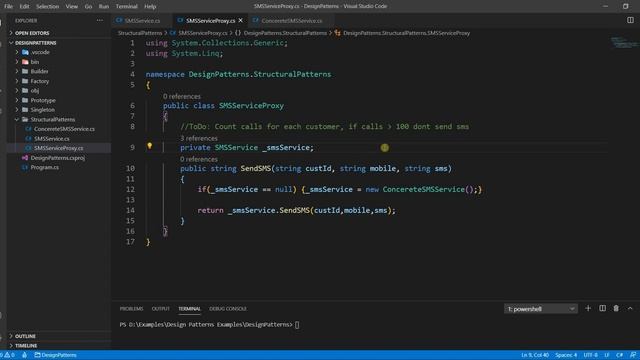This screenshot has width=640, height=360.
Task: Open the Go menu
Action: tap(88, 7)
